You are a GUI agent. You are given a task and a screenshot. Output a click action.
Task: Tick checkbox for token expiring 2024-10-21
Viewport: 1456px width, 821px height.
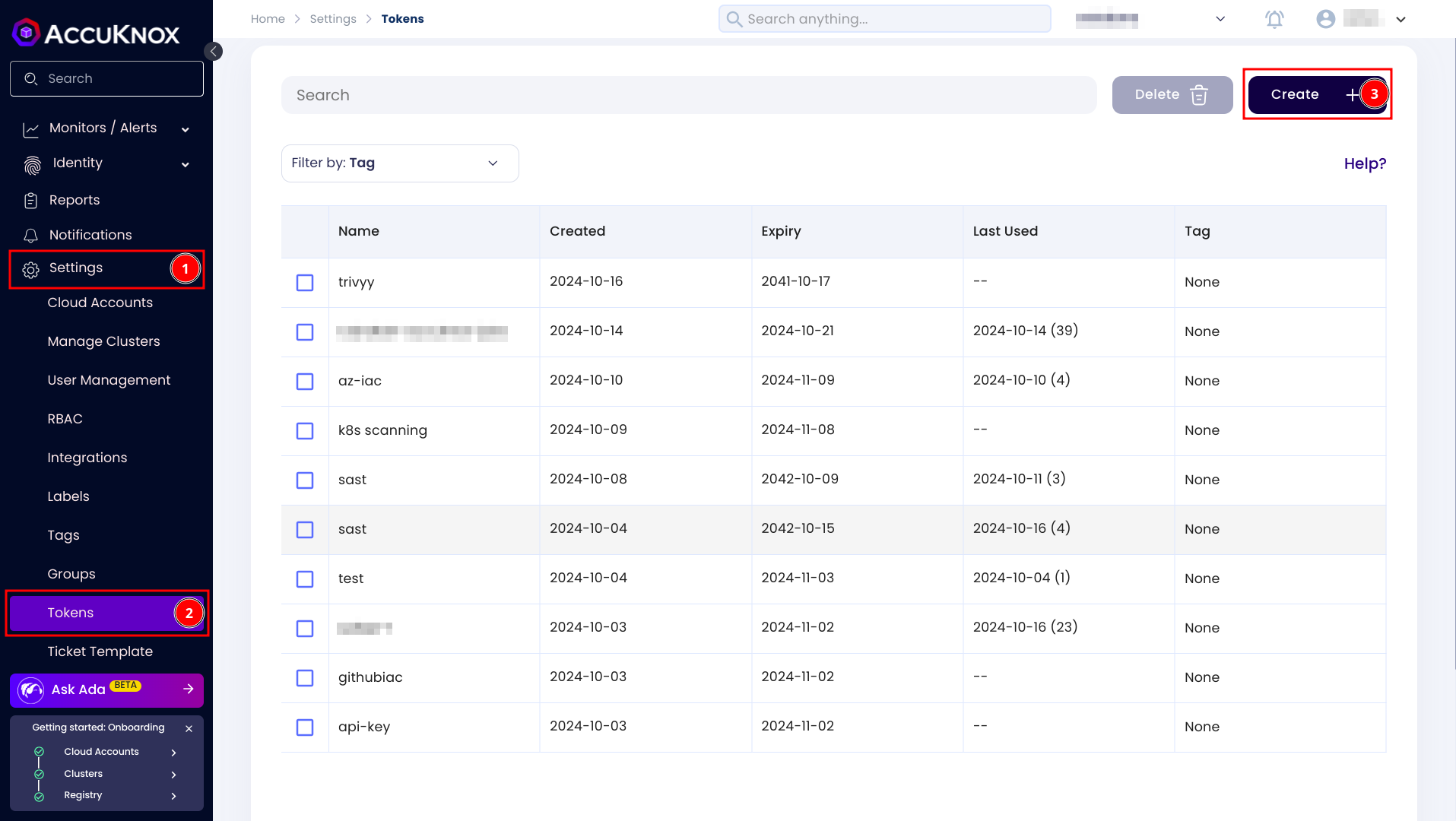[x=305, y=332]
